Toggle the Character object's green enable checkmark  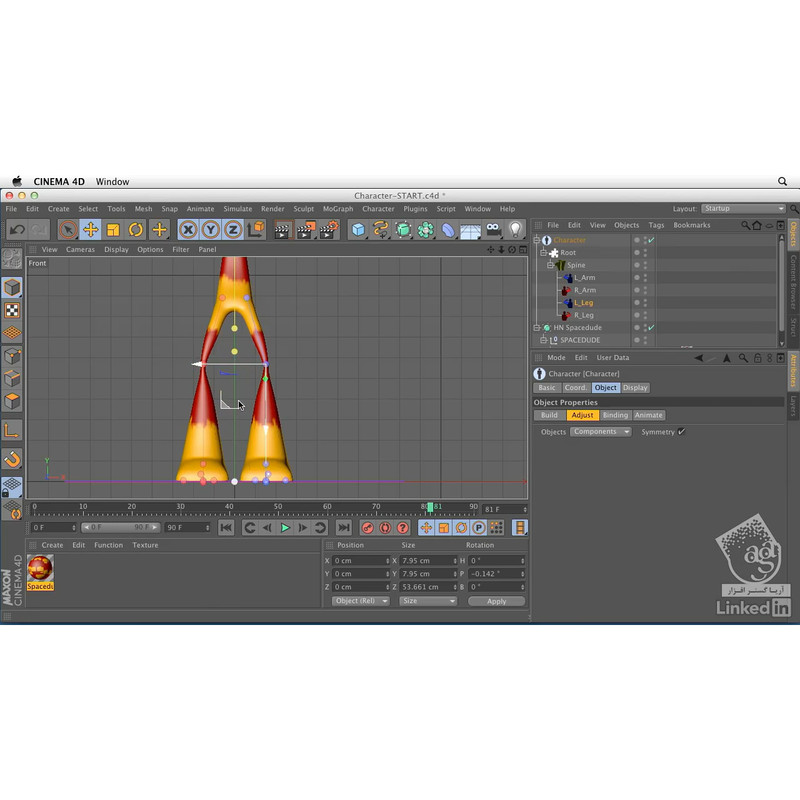click(651, 240)
